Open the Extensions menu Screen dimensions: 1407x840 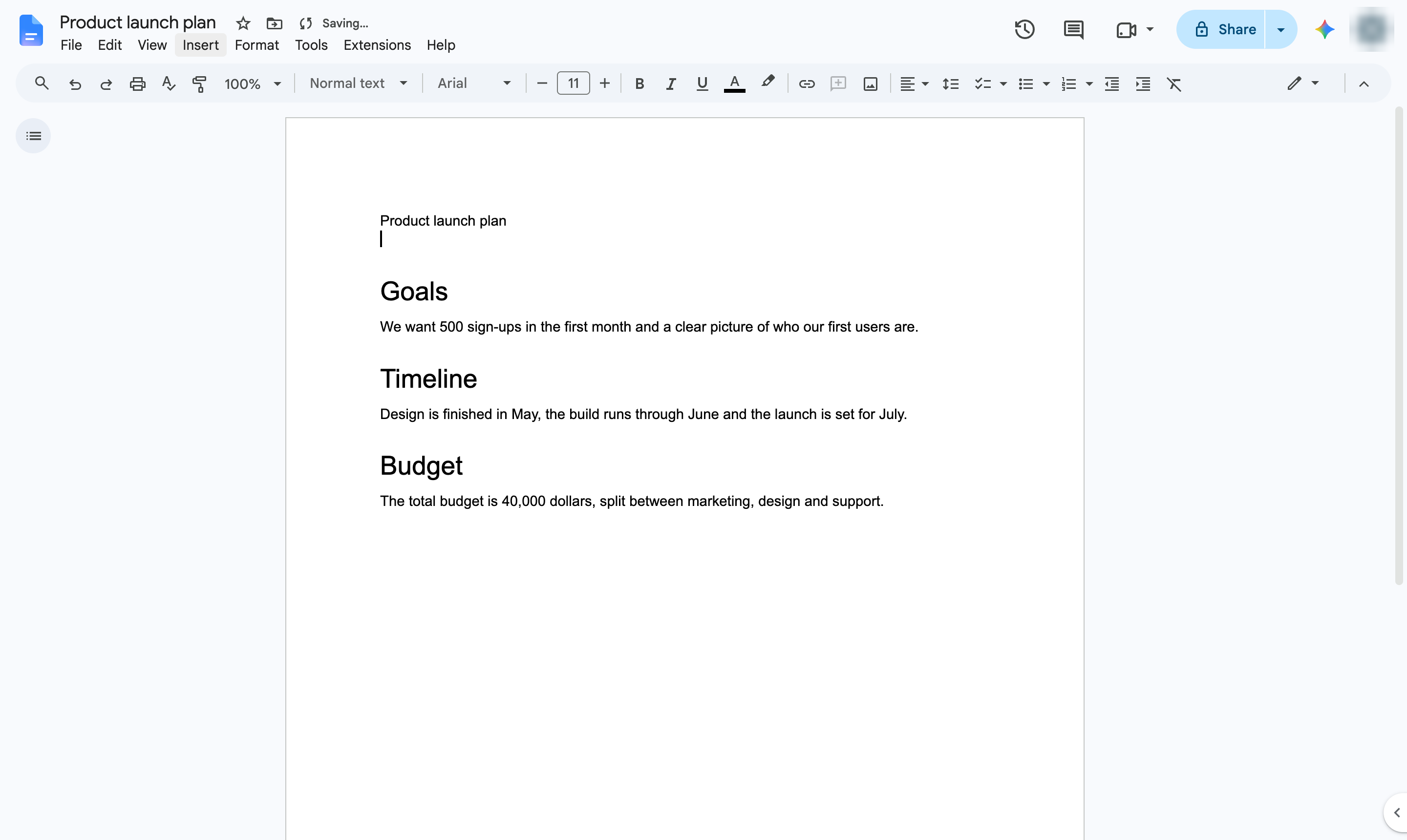click(x=377, y=45)
